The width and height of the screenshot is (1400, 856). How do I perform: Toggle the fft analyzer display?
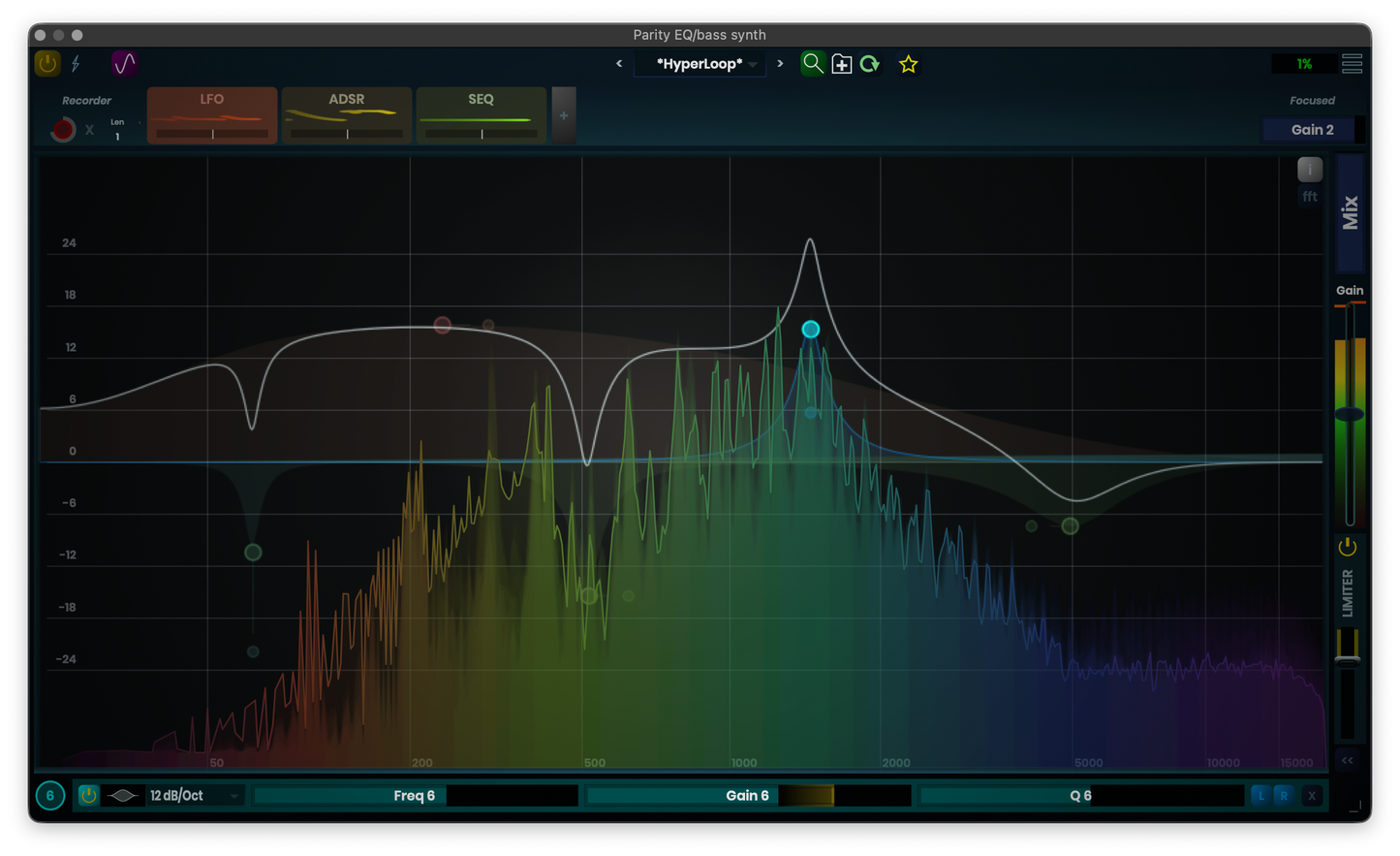(1309, 196)
